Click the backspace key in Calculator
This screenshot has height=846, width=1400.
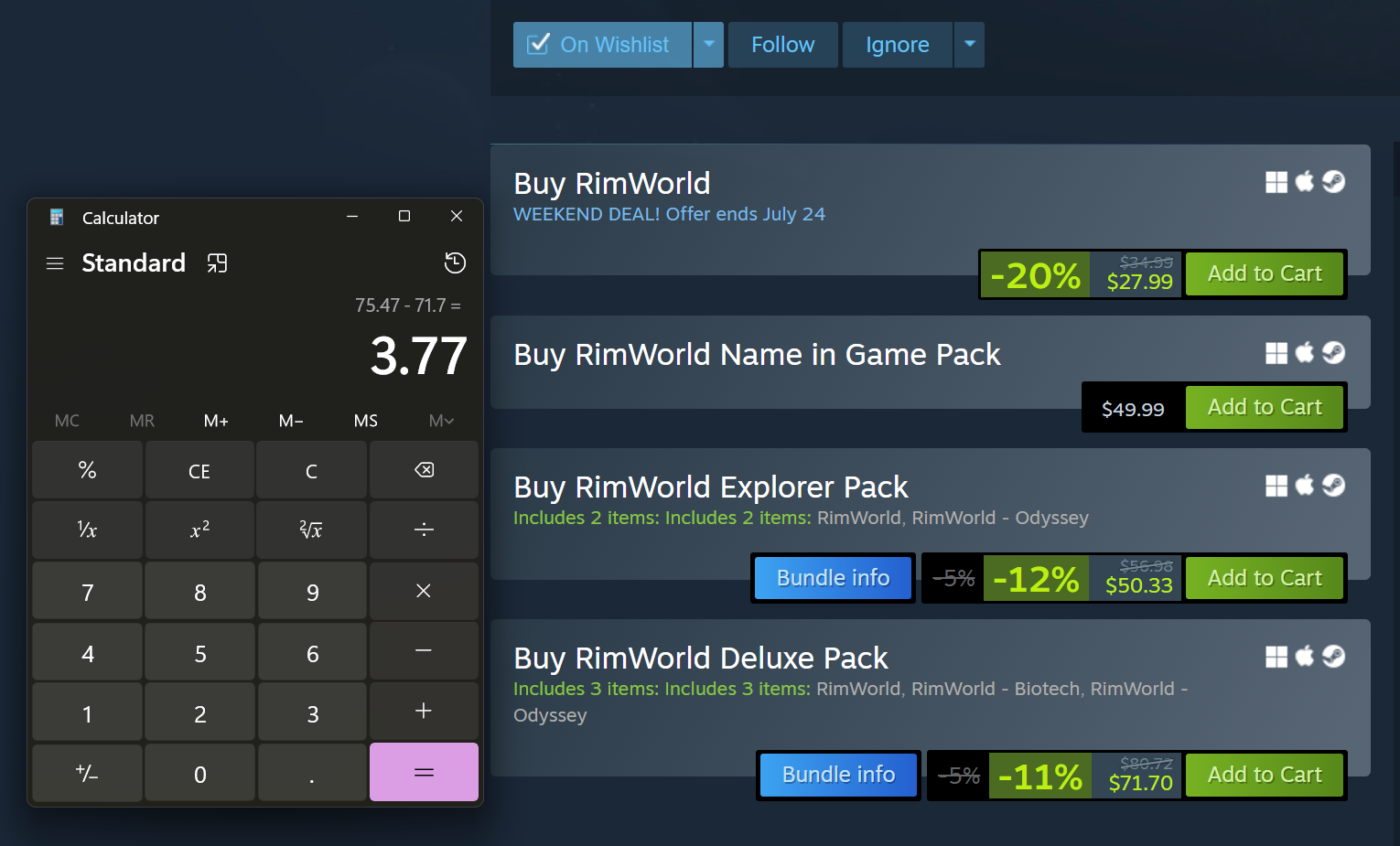click(424, 470)
